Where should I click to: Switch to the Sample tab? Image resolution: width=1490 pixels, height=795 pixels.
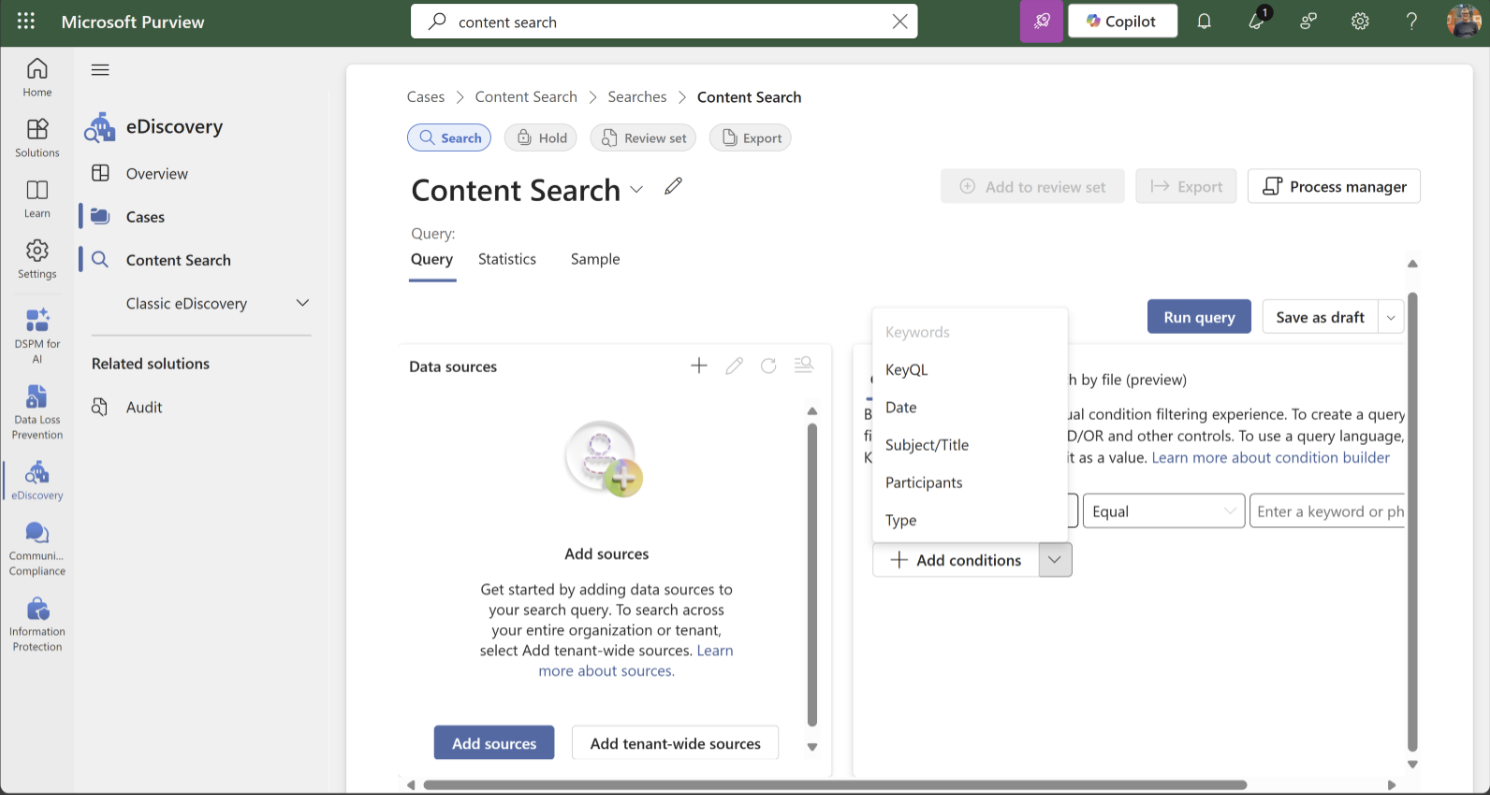point(595,259)
